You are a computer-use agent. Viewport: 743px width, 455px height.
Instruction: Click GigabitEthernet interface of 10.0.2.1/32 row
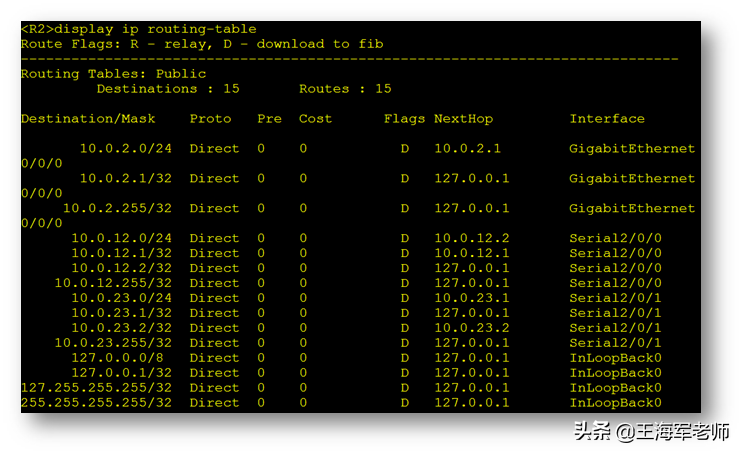[x=632, y=178]
